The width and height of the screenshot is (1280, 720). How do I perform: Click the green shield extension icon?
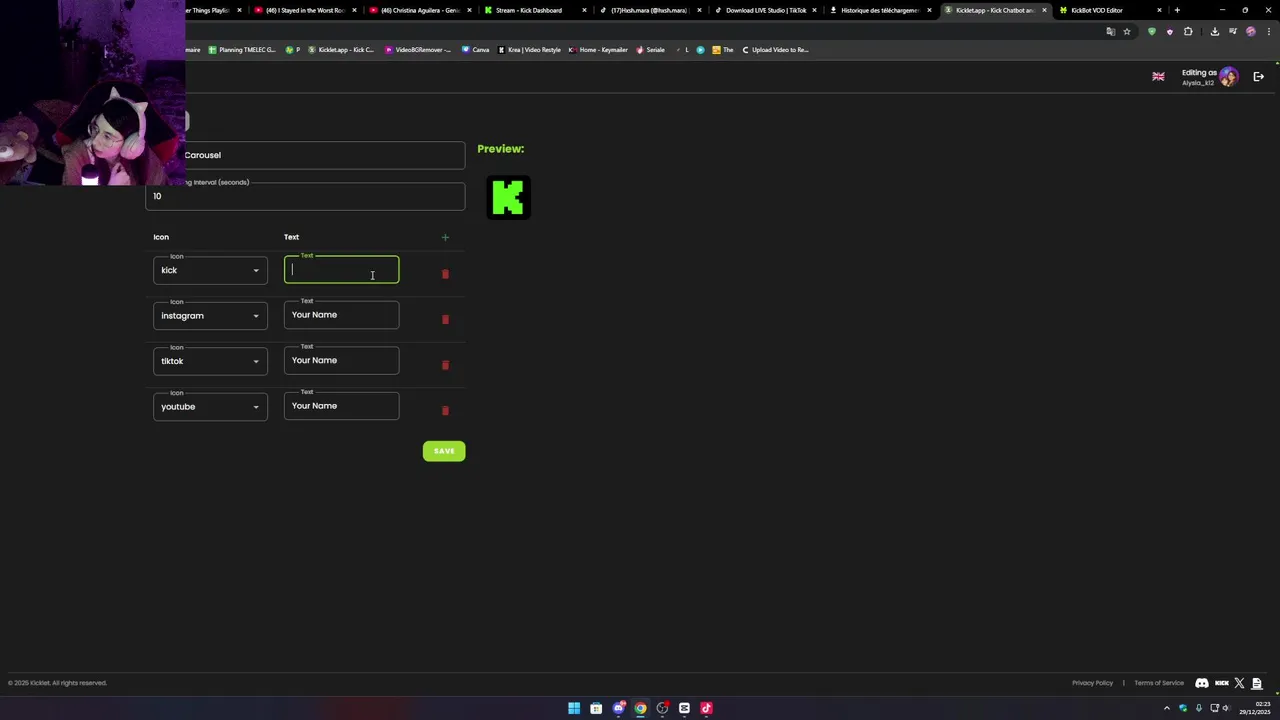pos(1152,32)
